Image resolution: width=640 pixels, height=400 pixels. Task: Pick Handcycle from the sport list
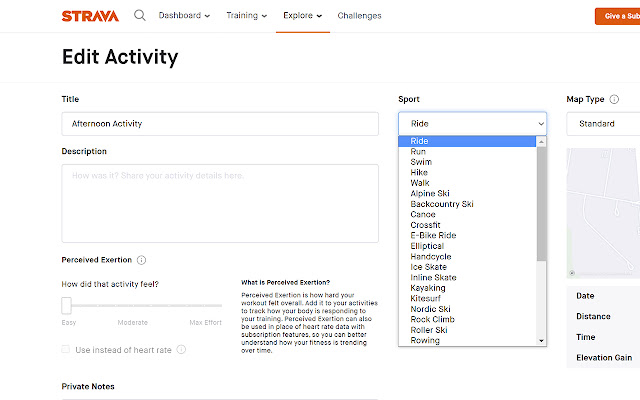pos(467,257)
